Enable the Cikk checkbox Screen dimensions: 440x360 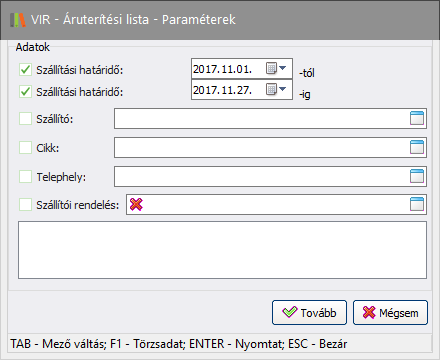coord(25,147)
